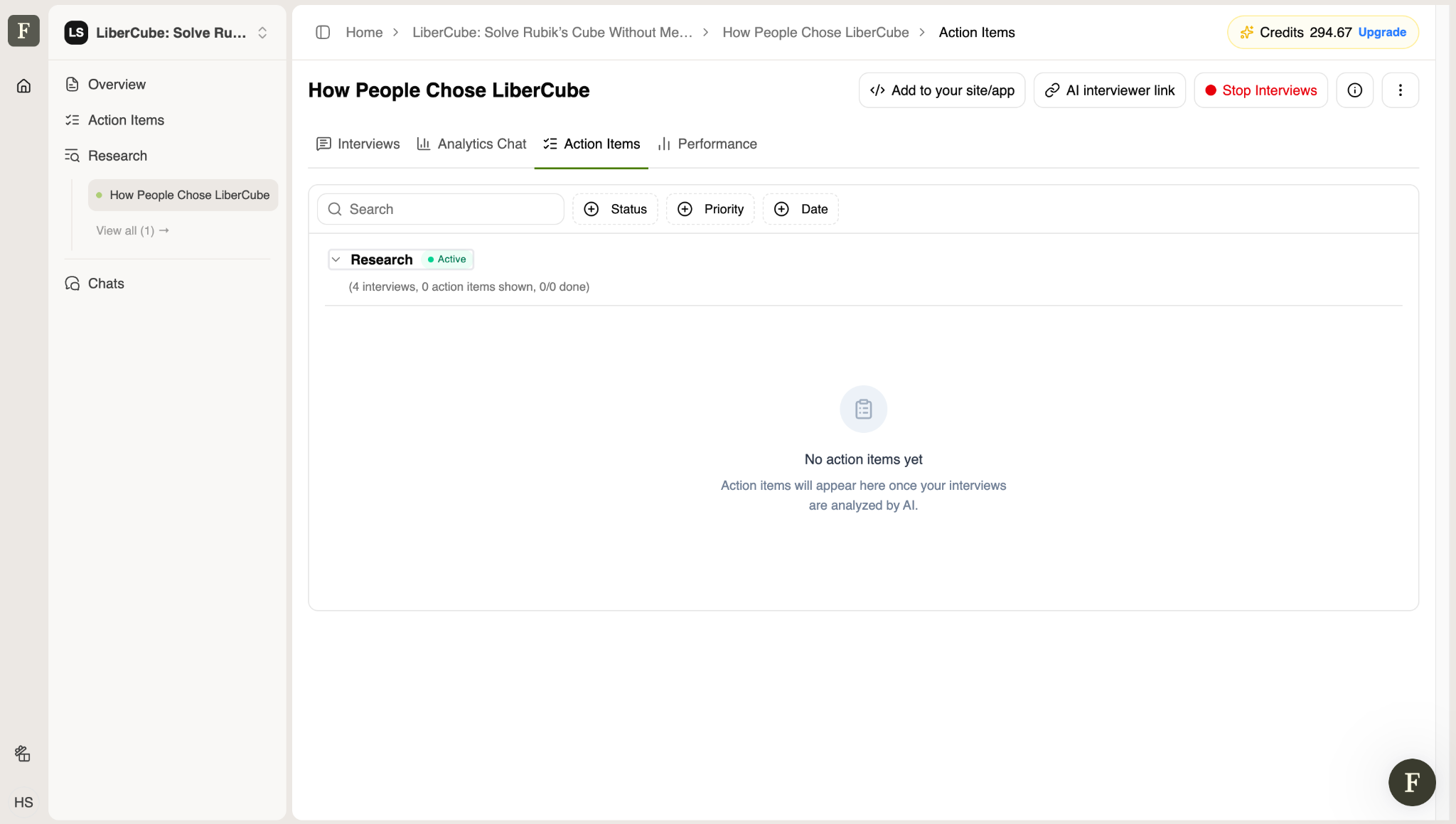Click the interviews summary count text

point(469,287)
